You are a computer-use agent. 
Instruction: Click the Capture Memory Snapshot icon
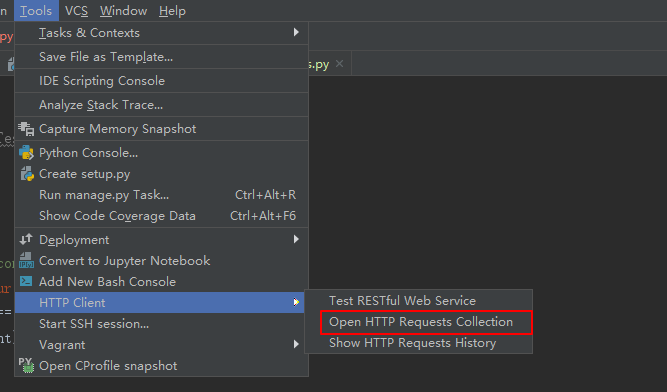[x=26, y=129]
